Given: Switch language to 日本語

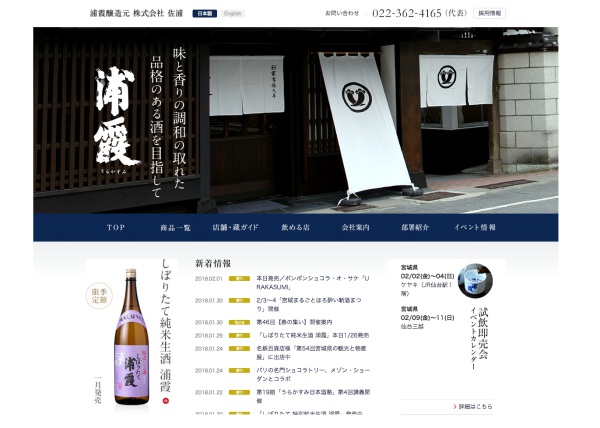Looking at the screenshot, I should coord(204,13).
